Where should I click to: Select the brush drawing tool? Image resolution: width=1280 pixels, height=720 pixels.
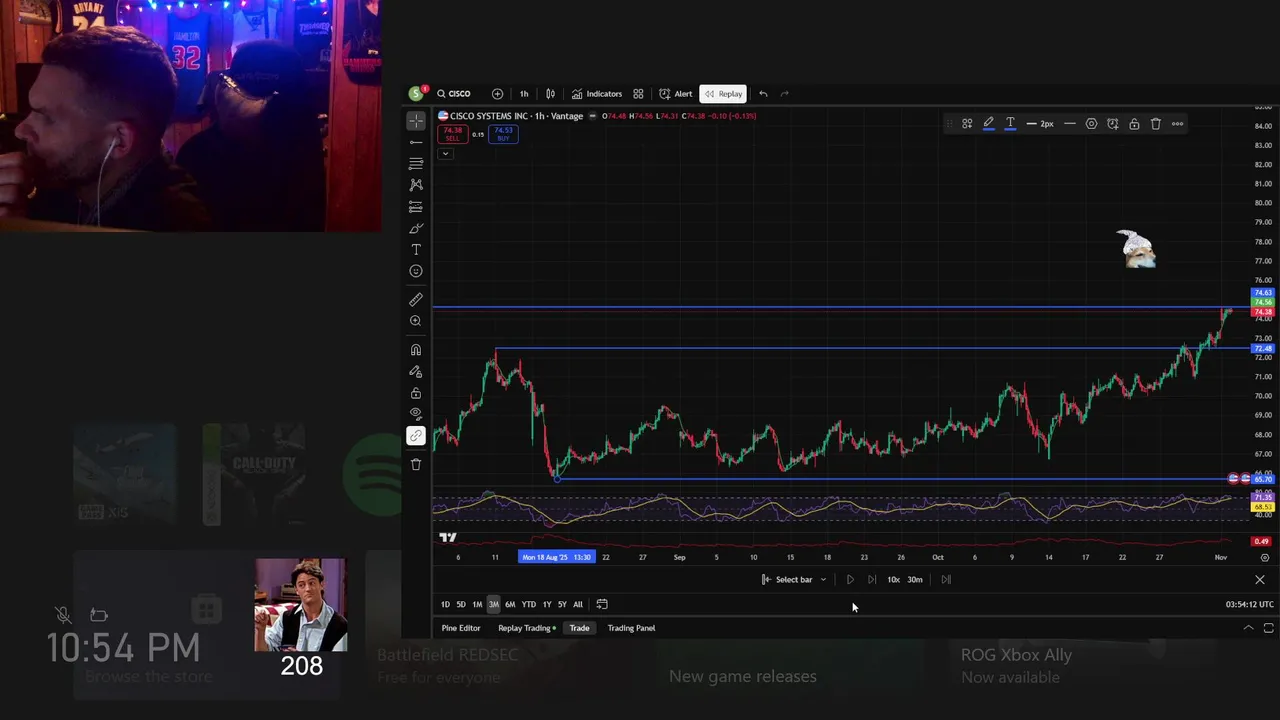click(416, 228)
